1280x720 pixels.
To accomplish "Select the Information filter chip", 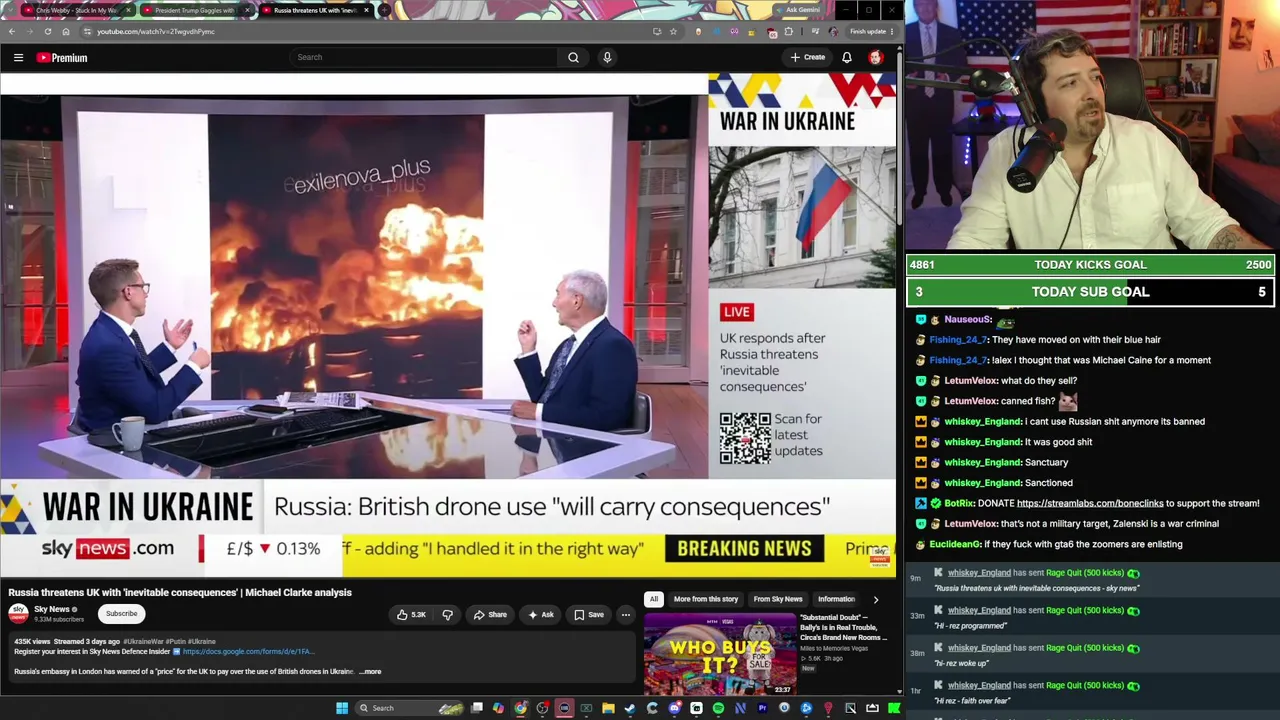I will pos(836,599).
